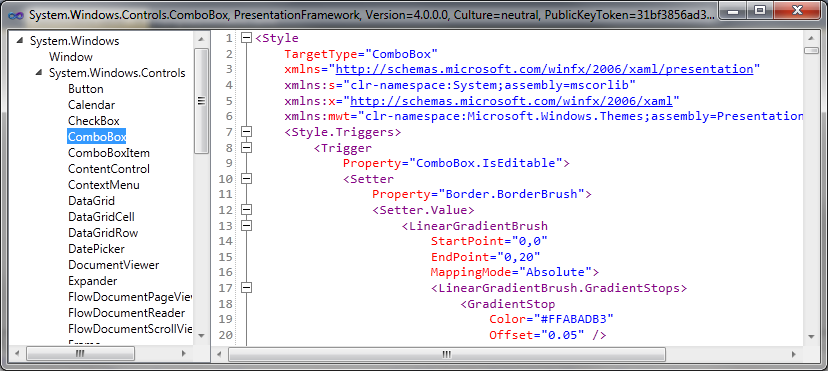Click Property="ComboBox.IsEditable" on line 9
The image size is (828, 371).
[x=456, y=163]
